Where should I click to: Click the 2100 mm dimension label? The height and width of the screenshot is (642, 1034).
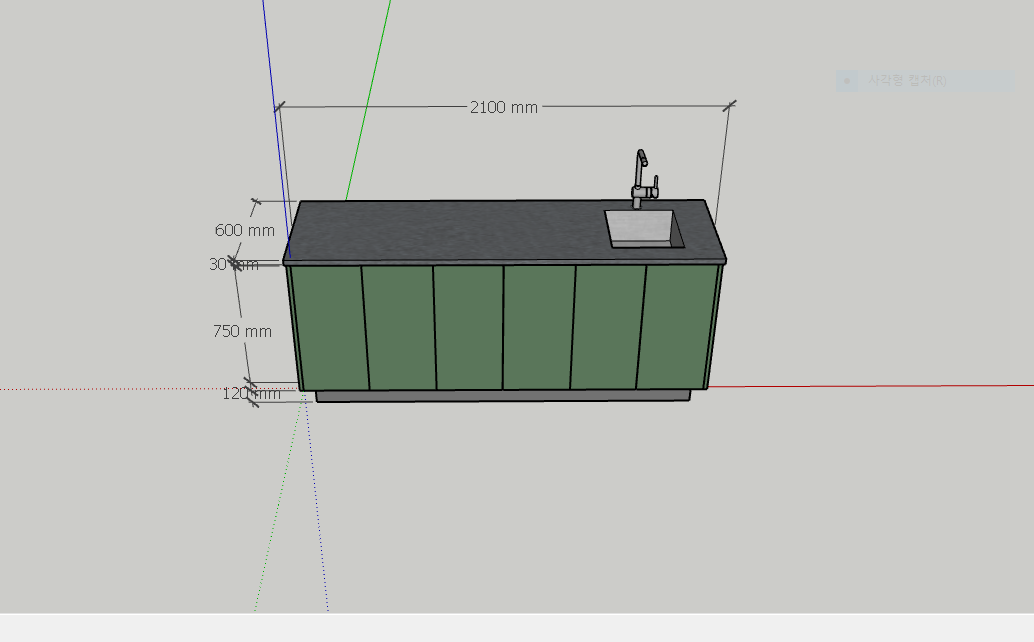coord(504,107)
